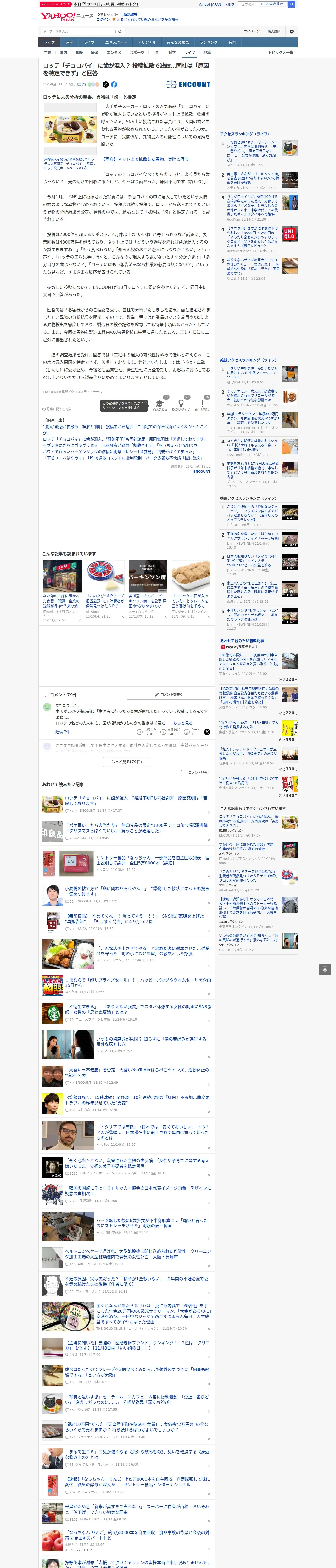This screenshot has height=1568, width=336.
Task: React with わかりやすい lightbulb icon
Action: pyautogui.click(x=181, y=403)
